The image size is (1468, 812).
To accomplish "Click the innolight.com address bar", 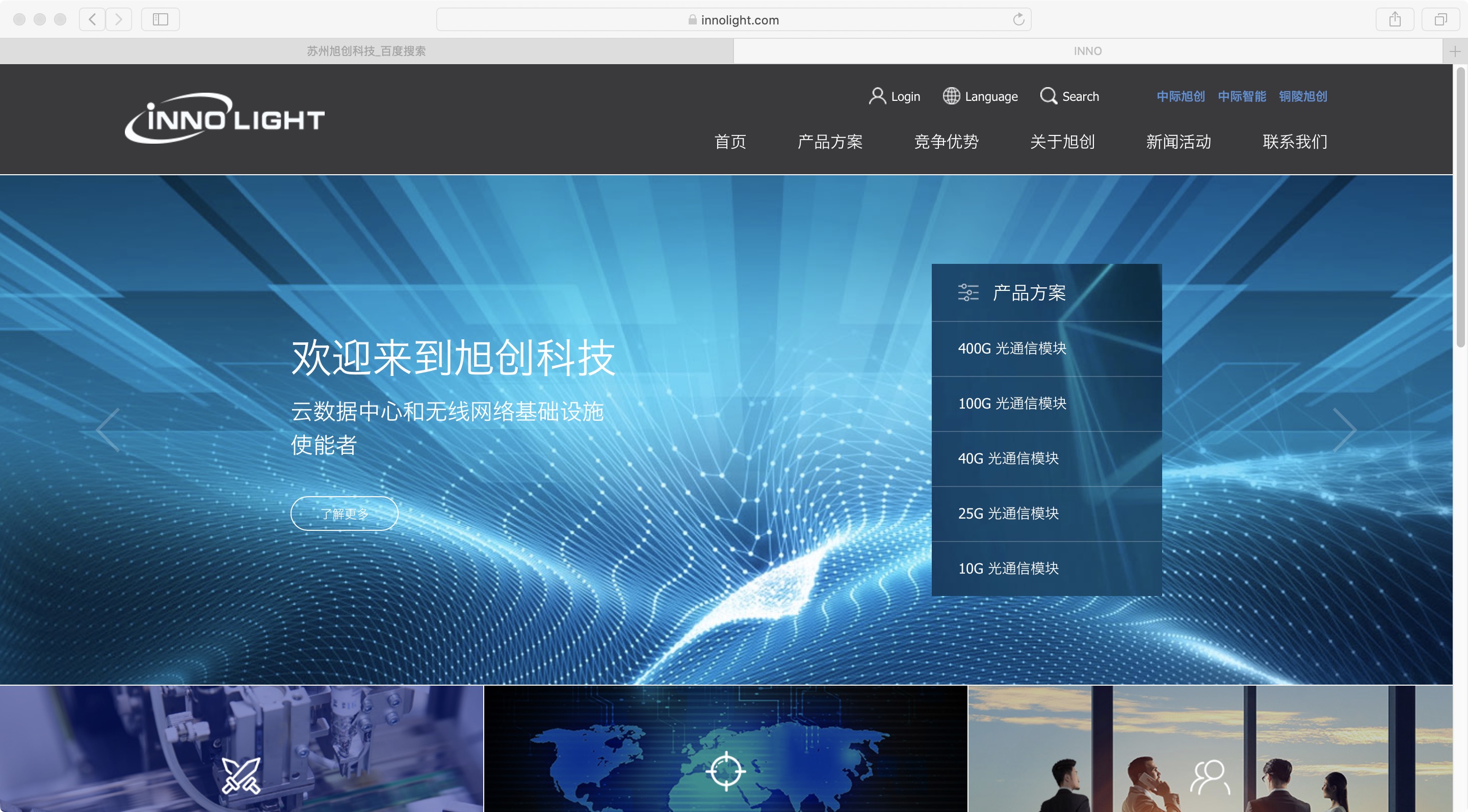I will (733, 19).
